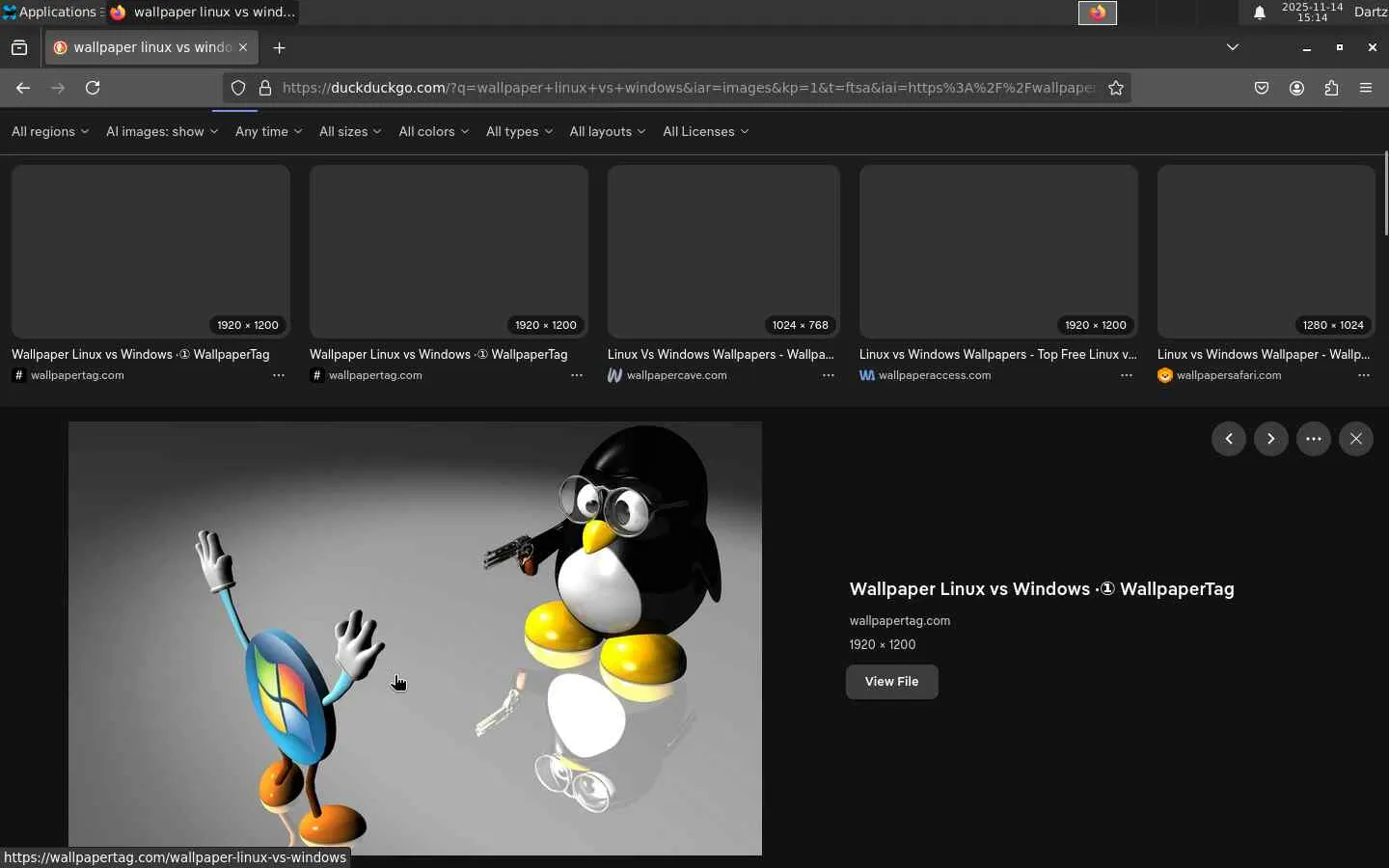Open the Firefox account icon
This screenshot has height=868, width=1389.
click(x=1296, y=88)
